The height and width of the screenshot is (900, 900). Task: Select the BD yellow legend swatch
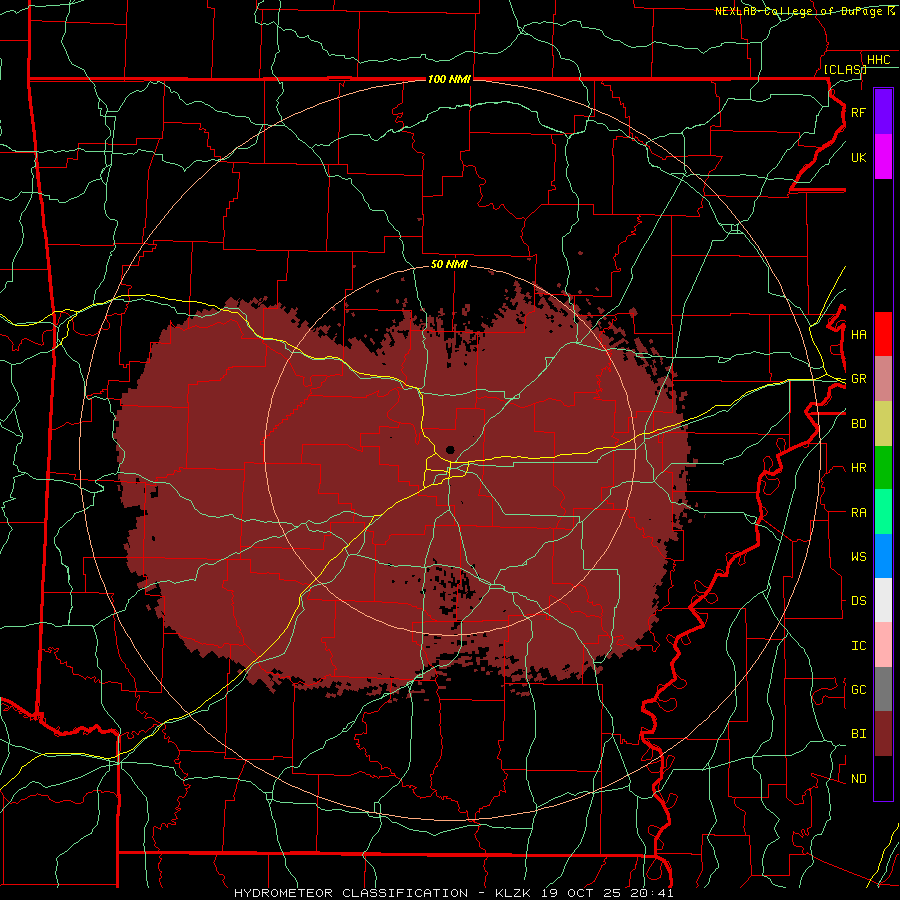pyautogui.click(x=883, y=424)
